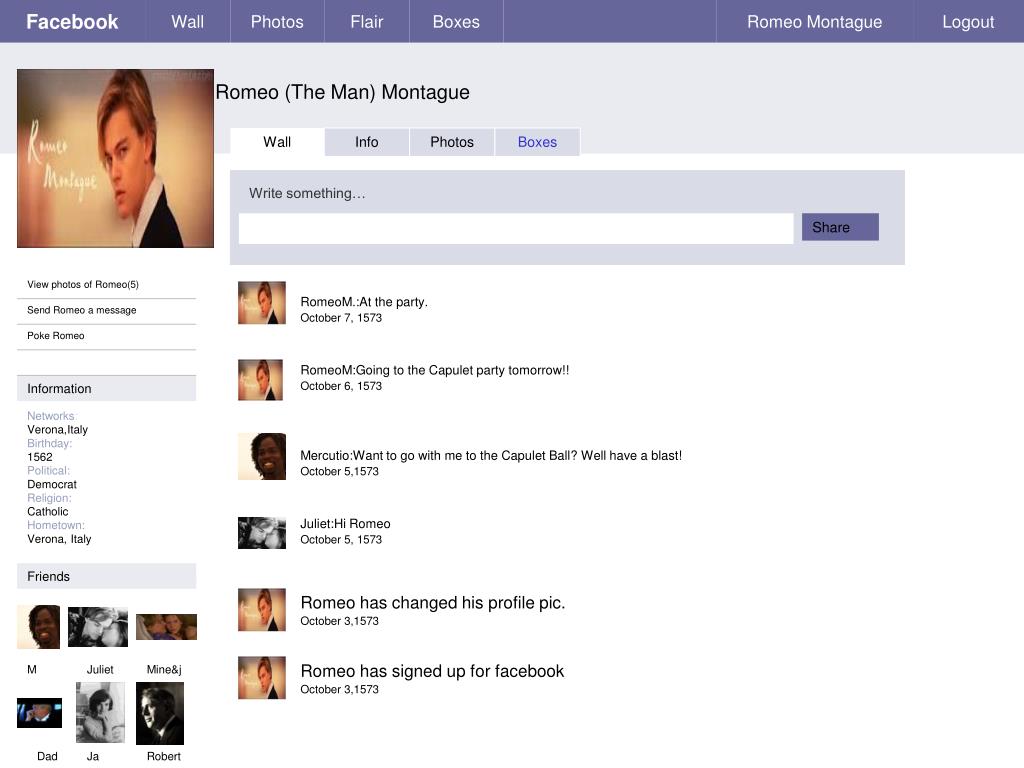The image size is (1024, 768).
Task: Open friend Ja's photo in Friends
Action: (101, 712)
